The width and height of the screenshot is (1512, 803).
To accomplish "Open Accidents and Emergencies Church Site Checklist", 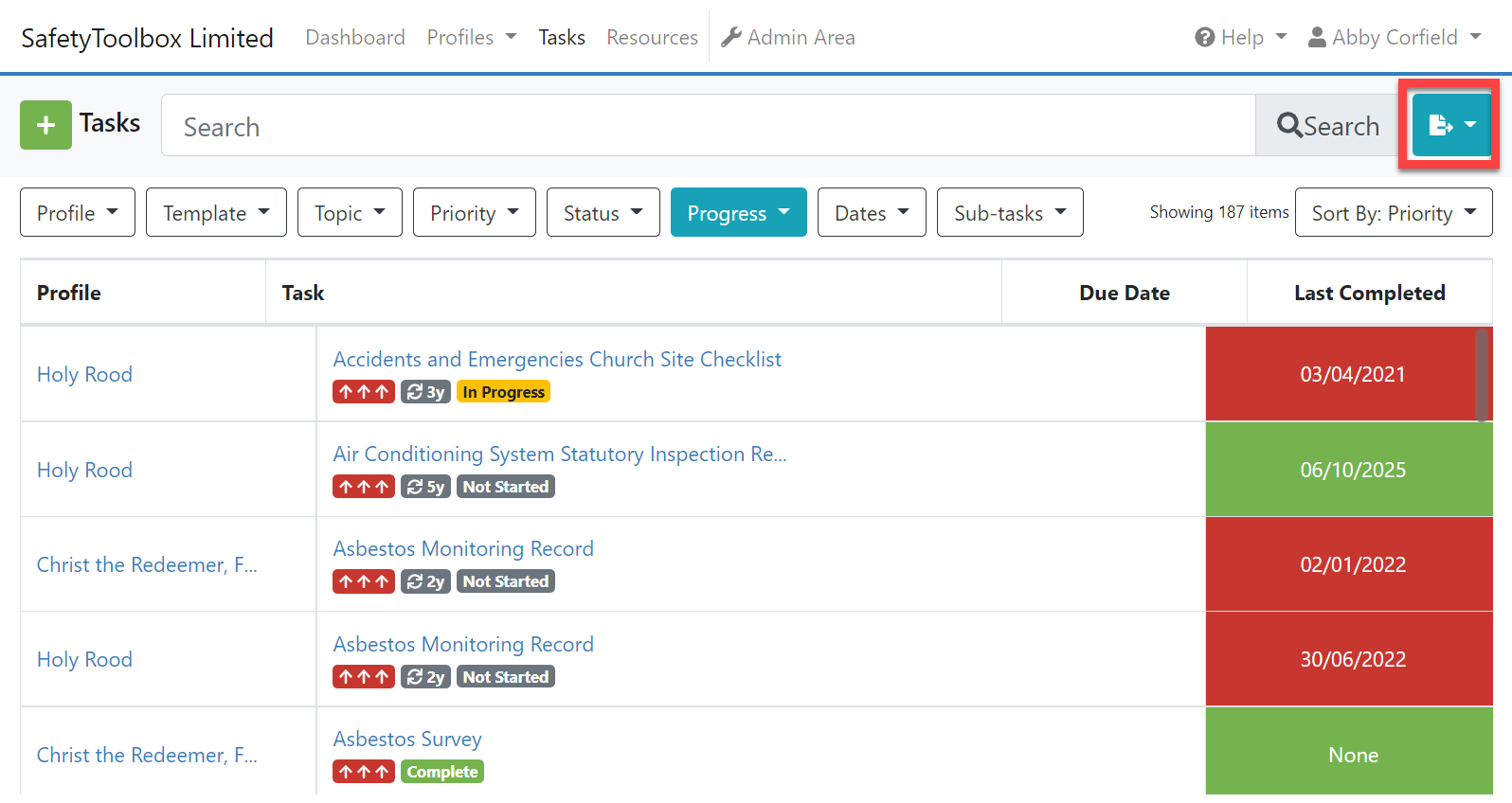I will 557,360.
